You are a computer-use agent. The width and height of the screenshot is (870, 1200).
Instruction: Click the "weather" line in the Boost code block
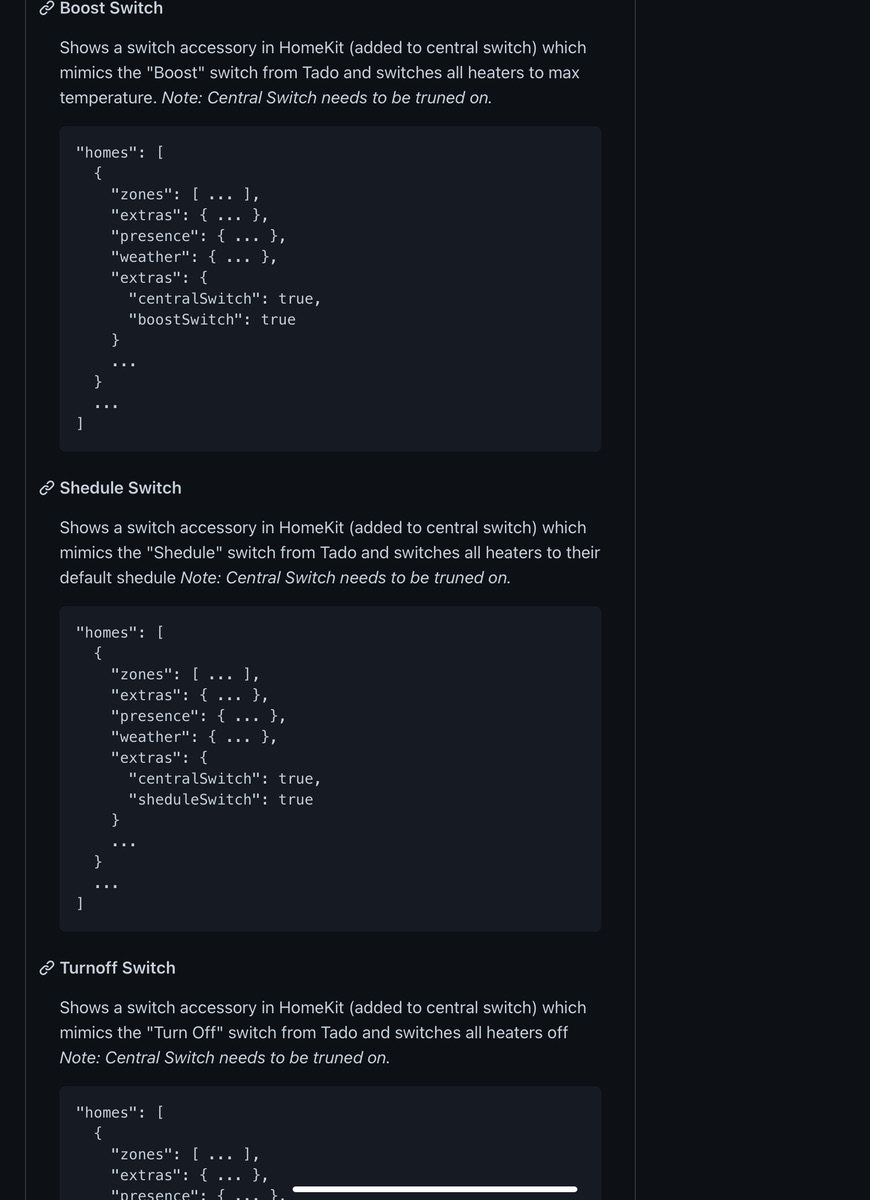193,257
